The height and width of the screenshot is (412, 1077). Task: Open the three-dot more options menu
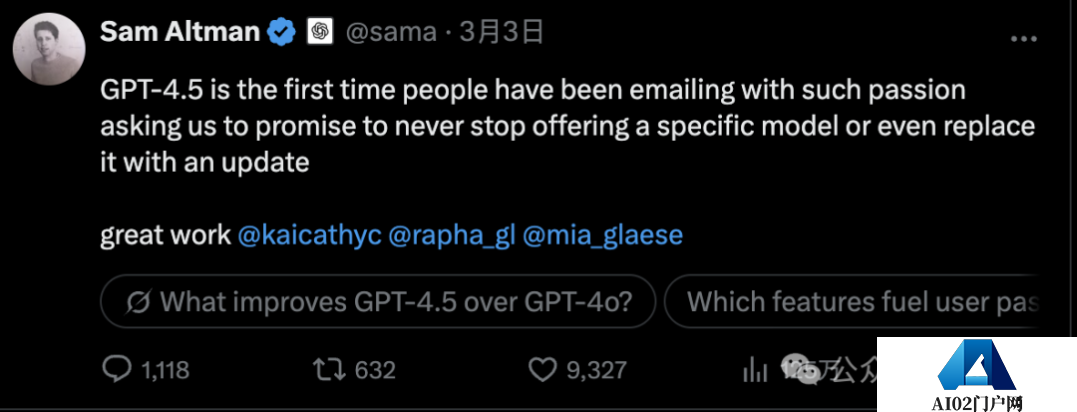pos(1024,38)
